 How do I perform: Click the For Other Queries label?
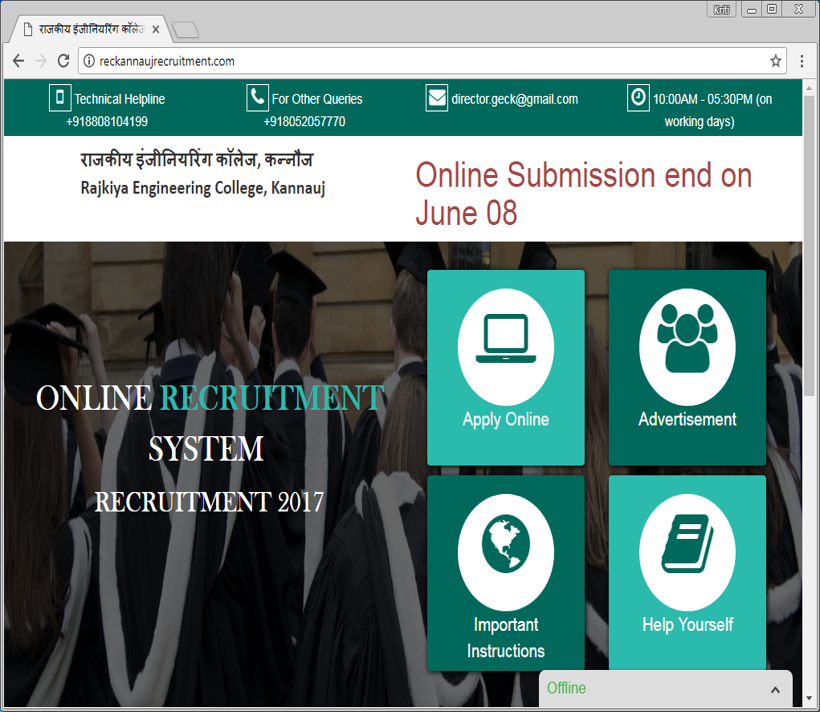pos(317,99)
